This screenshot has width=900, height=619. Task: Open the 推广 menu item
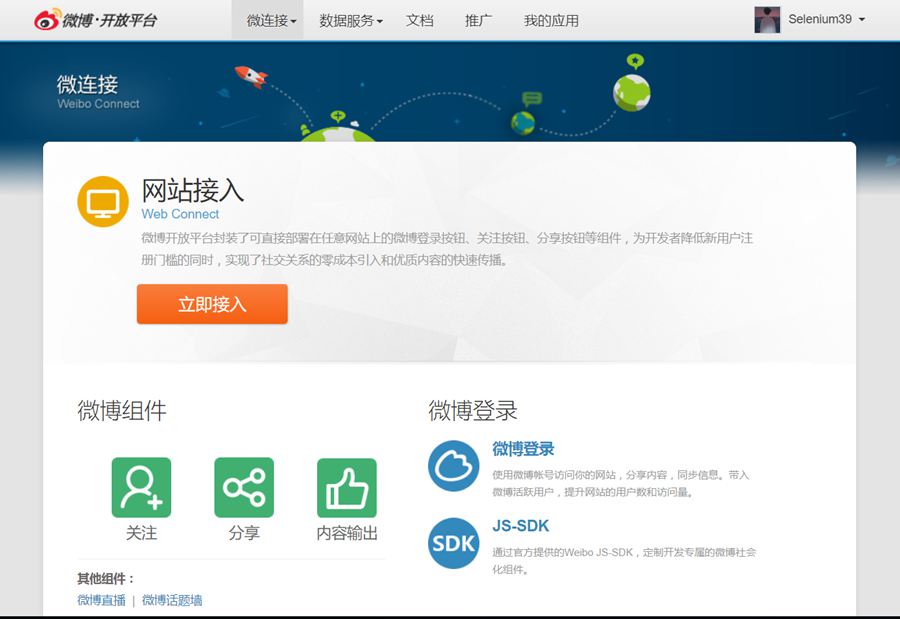click(x=479, y=20)
